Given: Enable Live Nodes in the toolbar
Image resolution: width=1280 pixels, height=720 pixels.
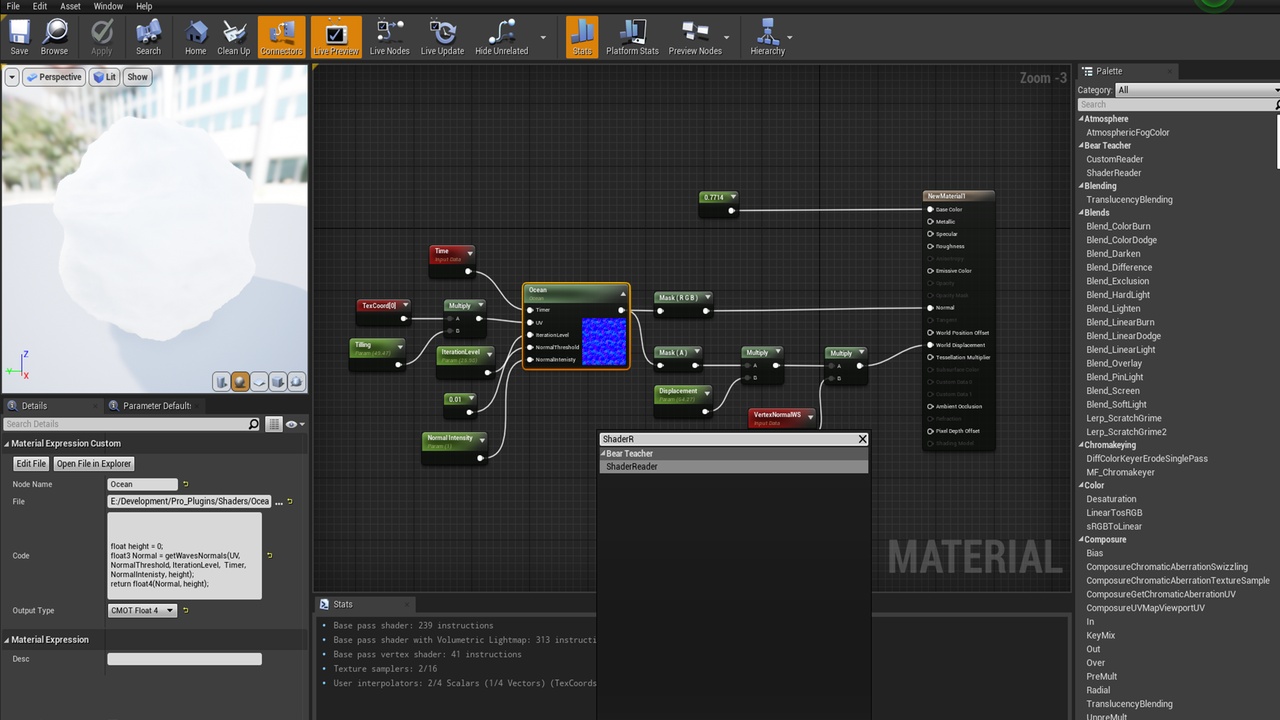Looking at the screenshot, I should [x=389, y=37].
